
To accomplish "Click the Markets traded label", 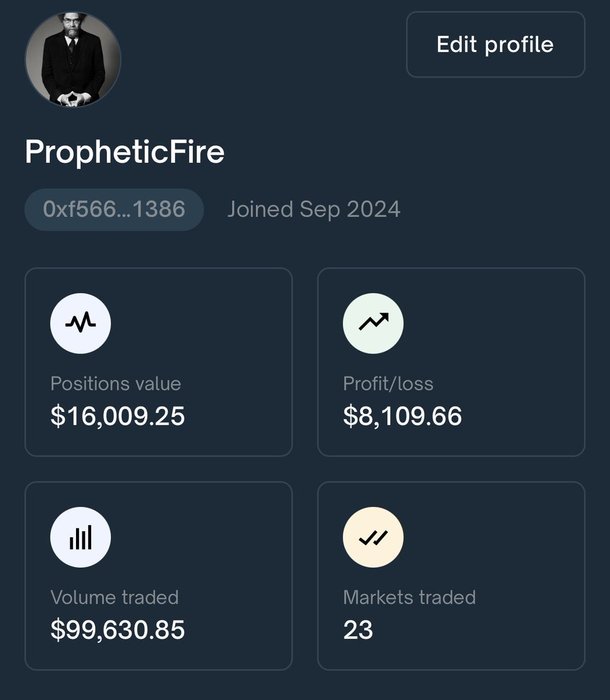I will (409, 597).
